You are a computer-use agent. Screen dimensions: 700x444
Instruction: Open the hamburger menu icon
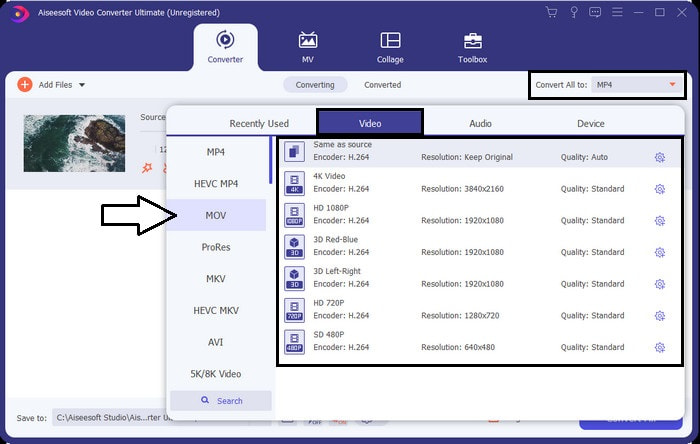(x=617, y=12)
